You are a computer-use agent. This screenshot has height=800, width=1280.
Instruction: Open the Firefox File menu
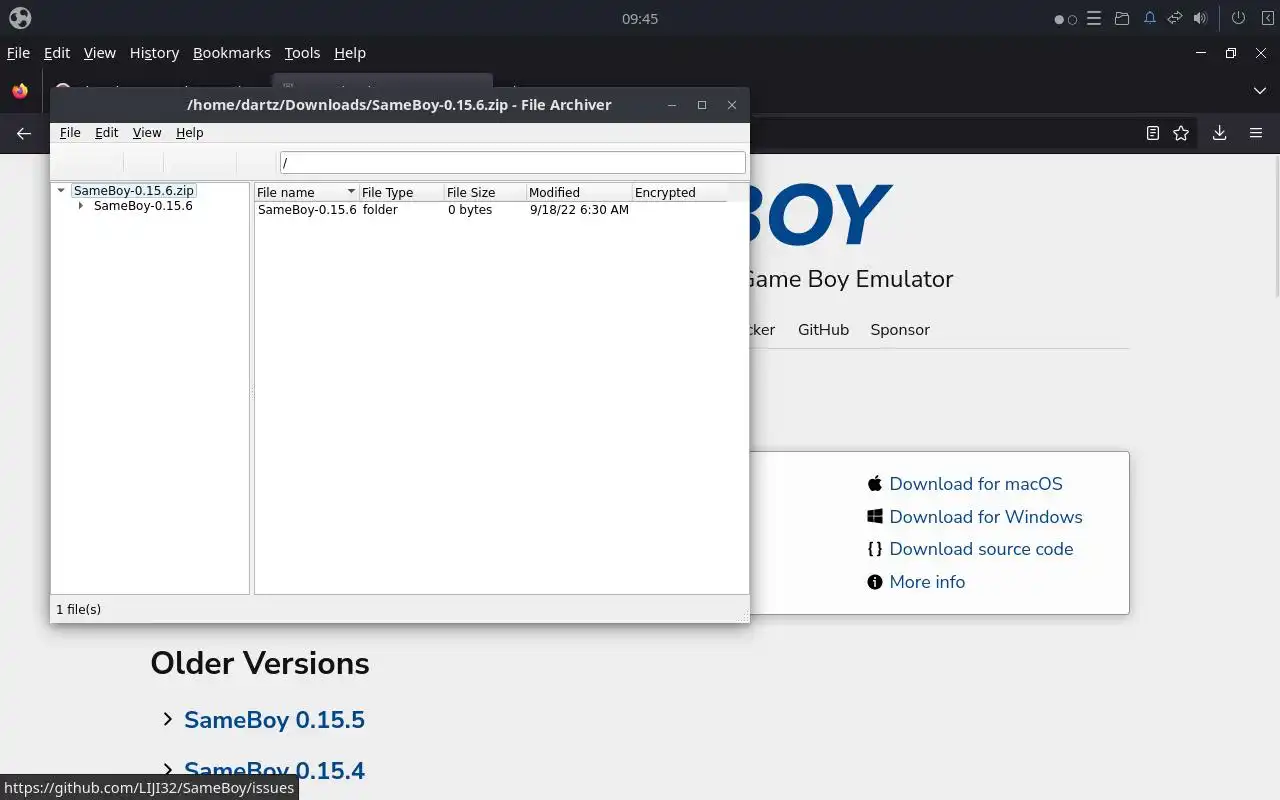(x=18, y=53)
